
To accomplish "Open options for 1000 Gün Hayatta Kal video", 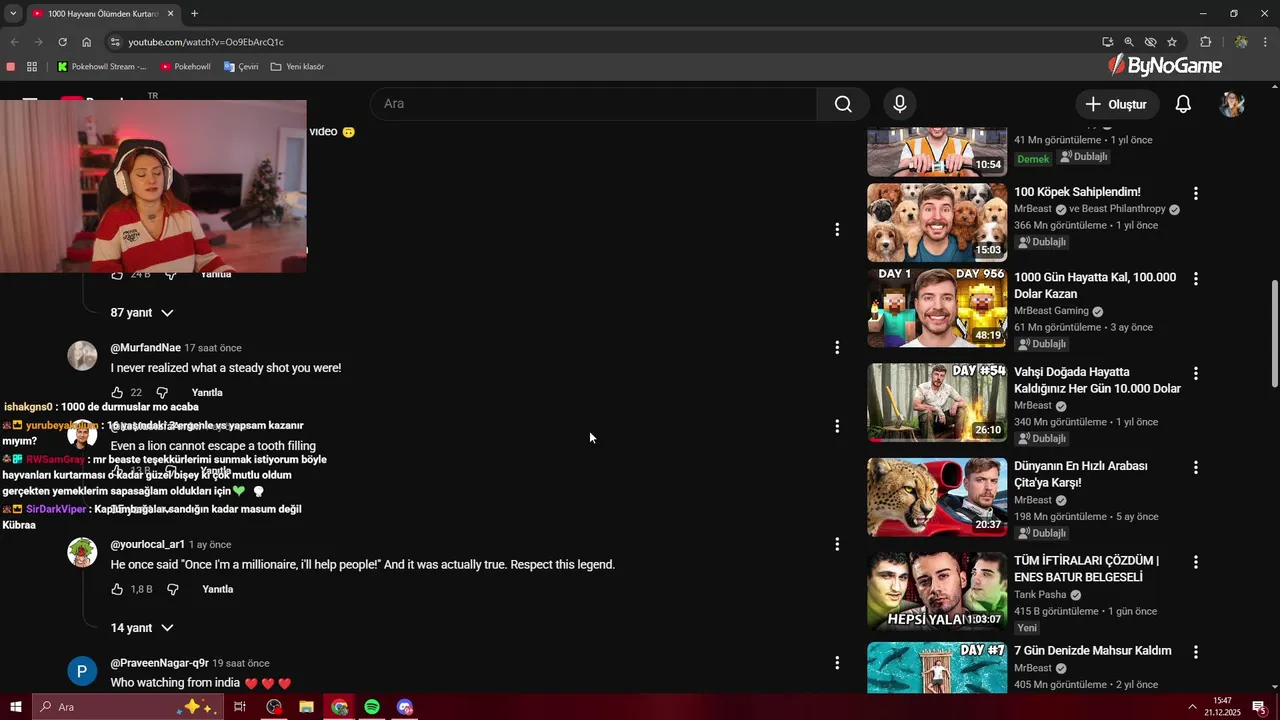I will [1195, 279].
